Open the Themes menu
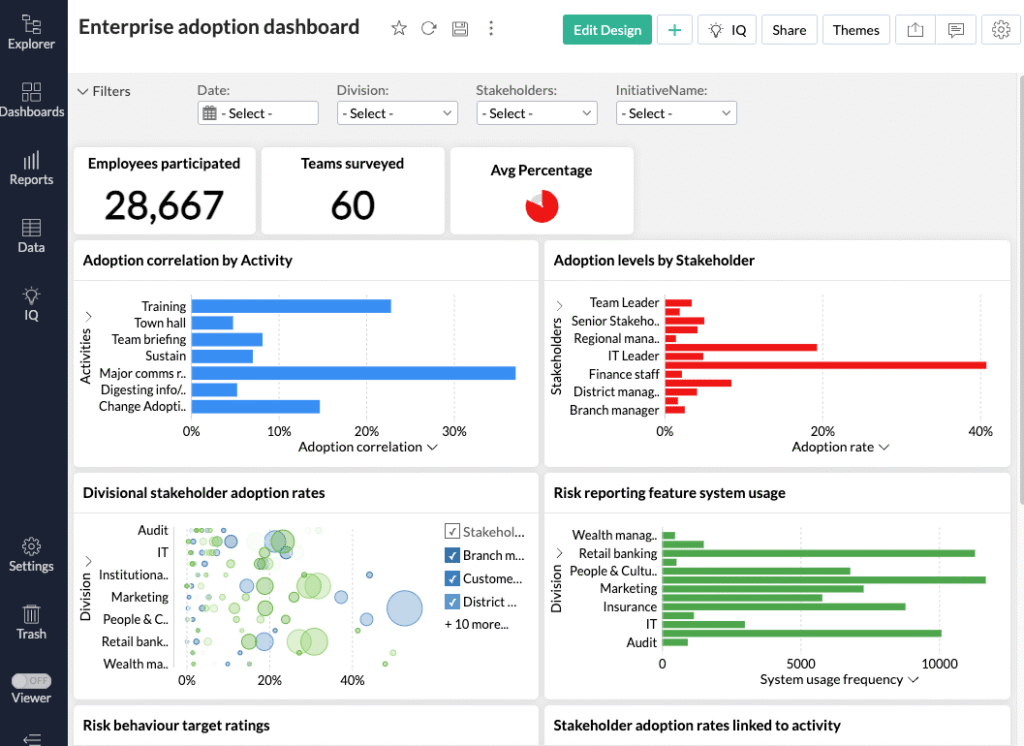Viewport: 1024px width, 746px height. point(855,29)
